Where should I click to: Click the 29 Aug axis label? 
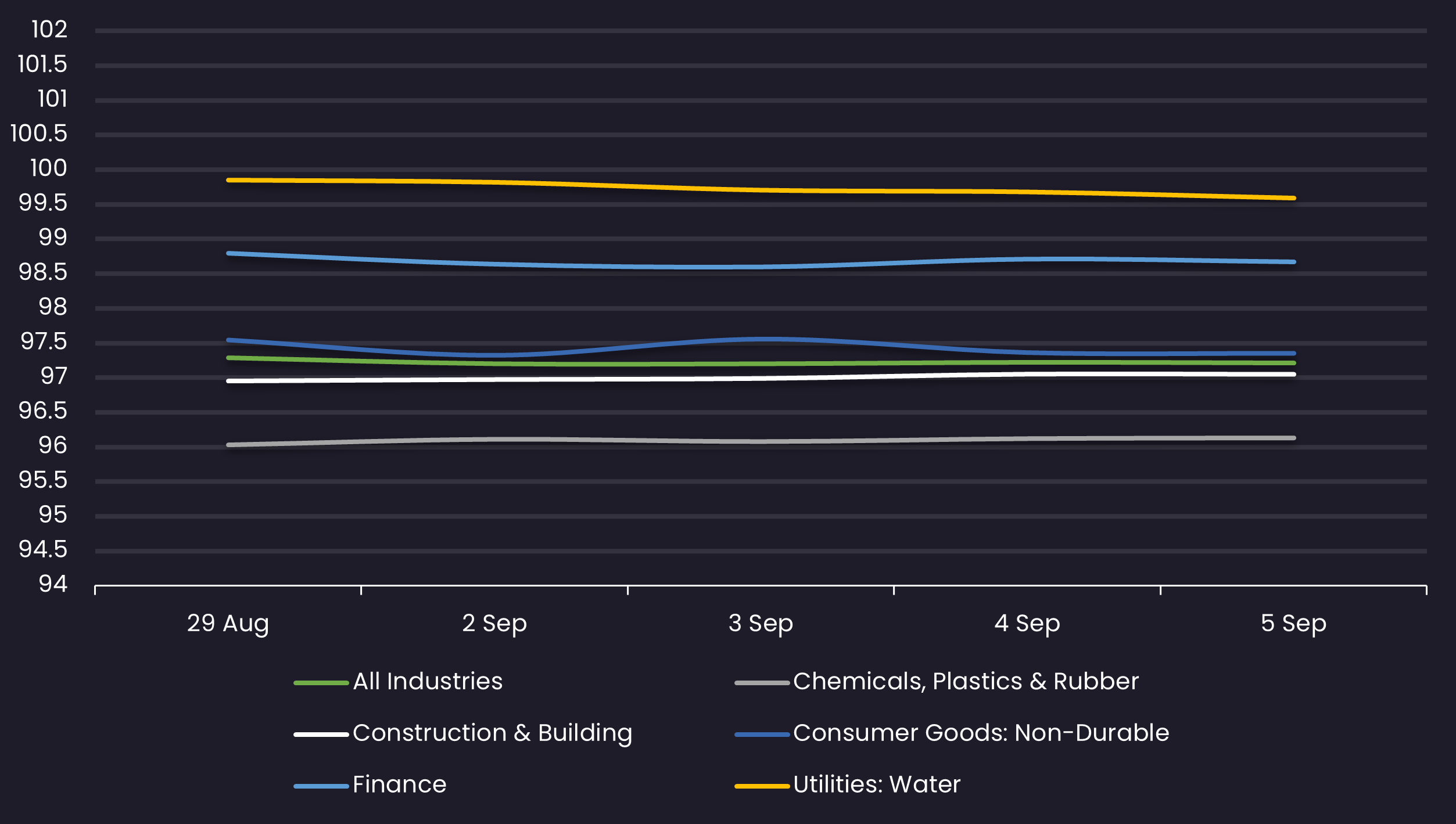228,624
